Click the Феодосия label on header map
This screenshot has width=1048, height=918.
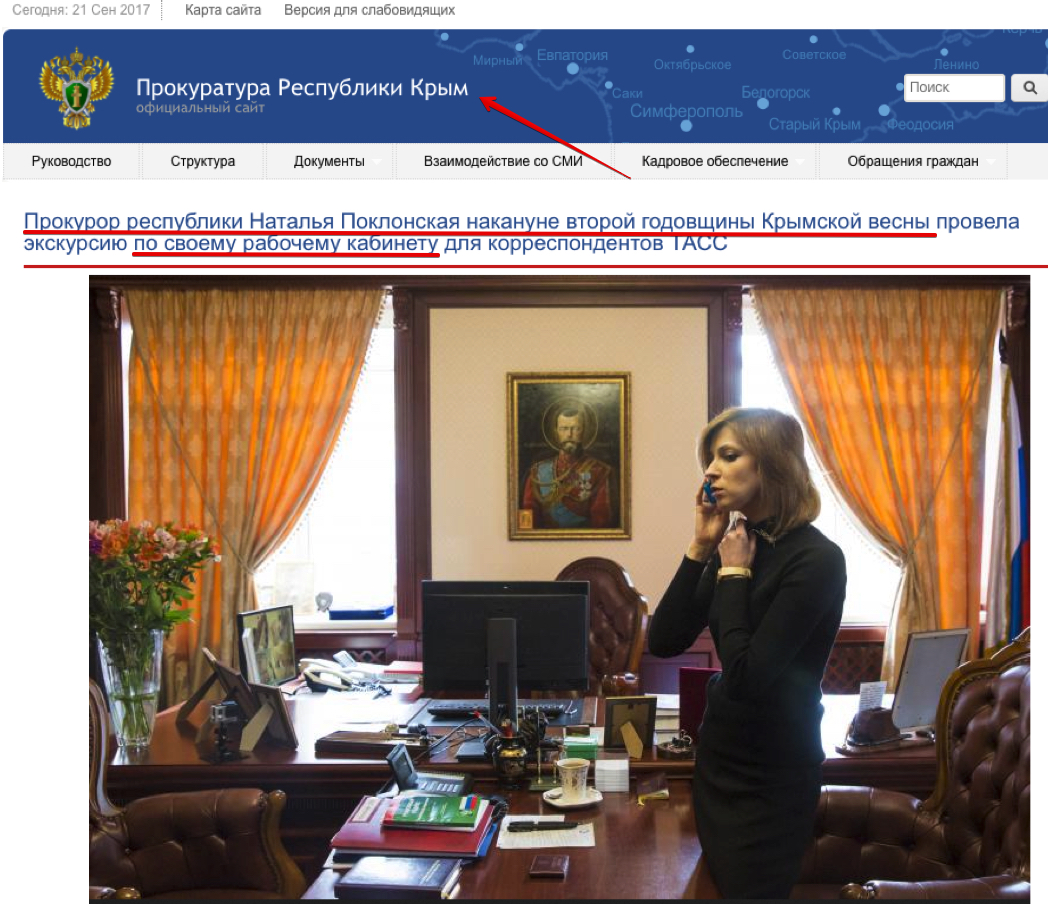pos(920,124)
